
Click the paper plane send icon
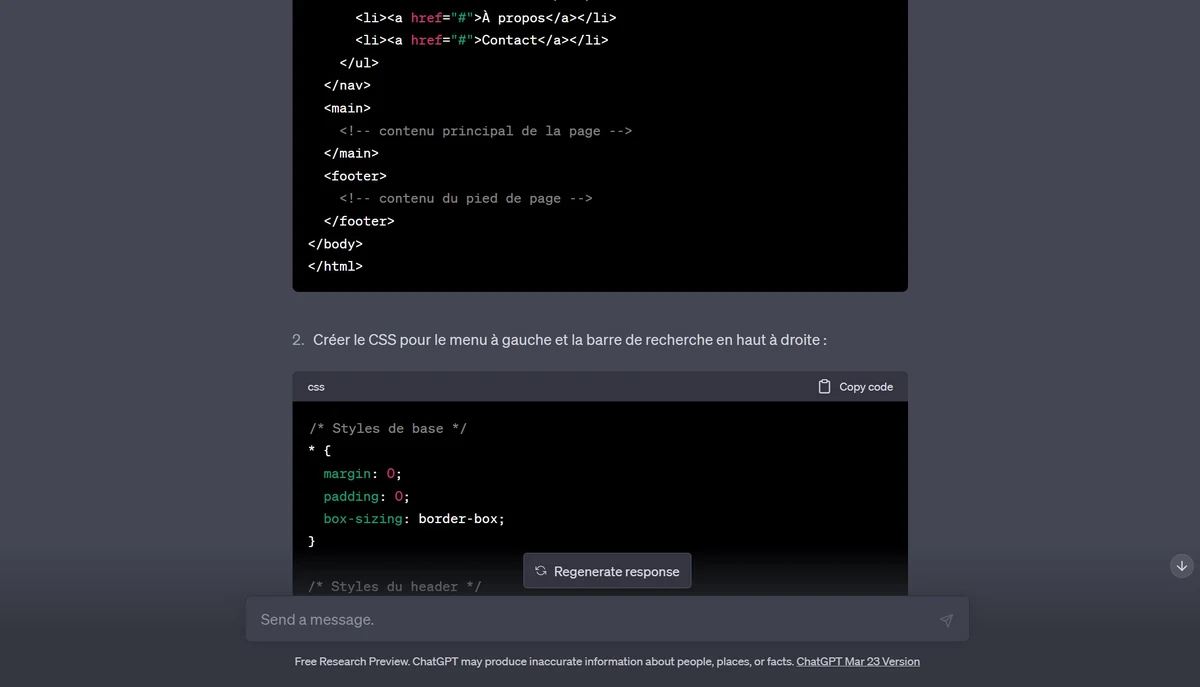pyautogui.click(x=946, y=620)
